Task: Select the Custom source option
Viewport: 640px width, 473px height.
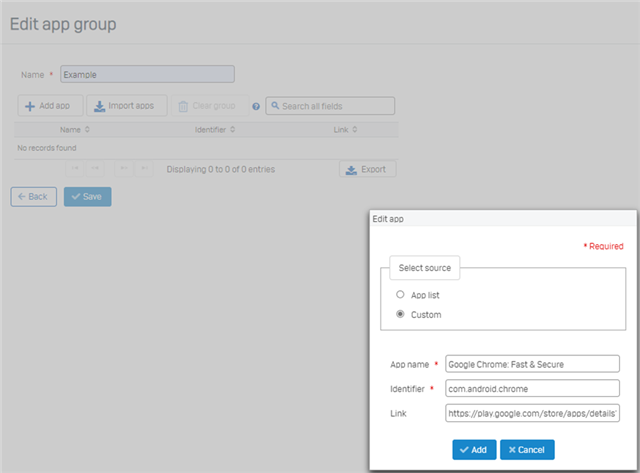Action: click(401, 314)
